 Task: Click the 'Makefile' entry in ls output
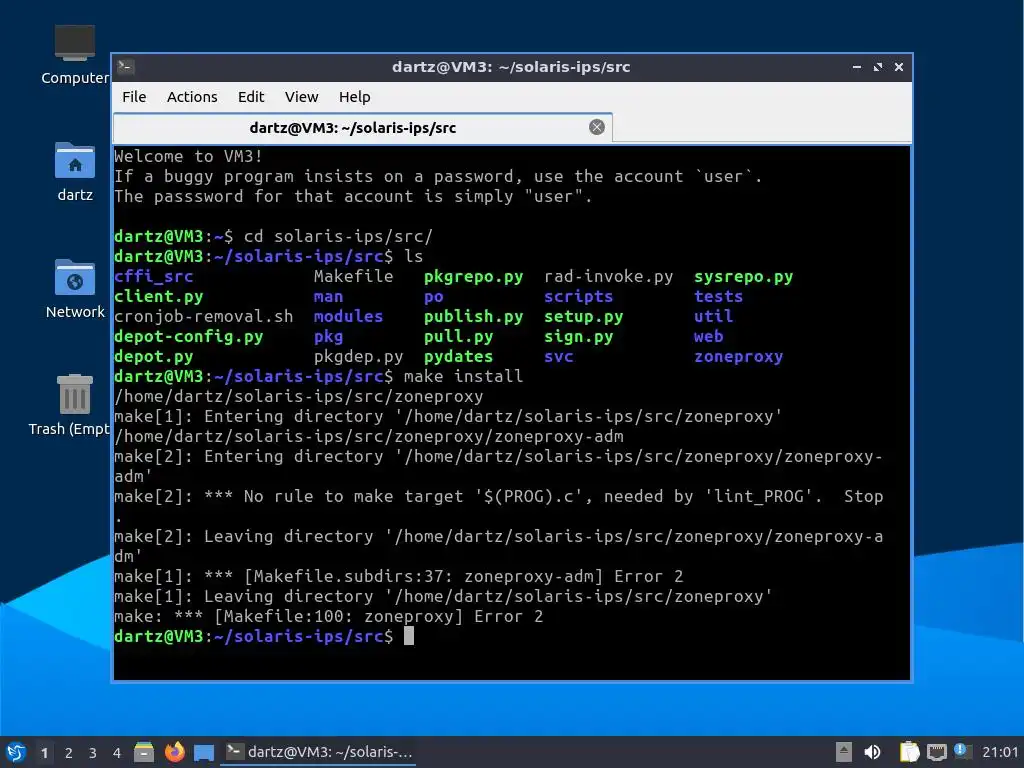pyautogui.click(x=353, y=276)
